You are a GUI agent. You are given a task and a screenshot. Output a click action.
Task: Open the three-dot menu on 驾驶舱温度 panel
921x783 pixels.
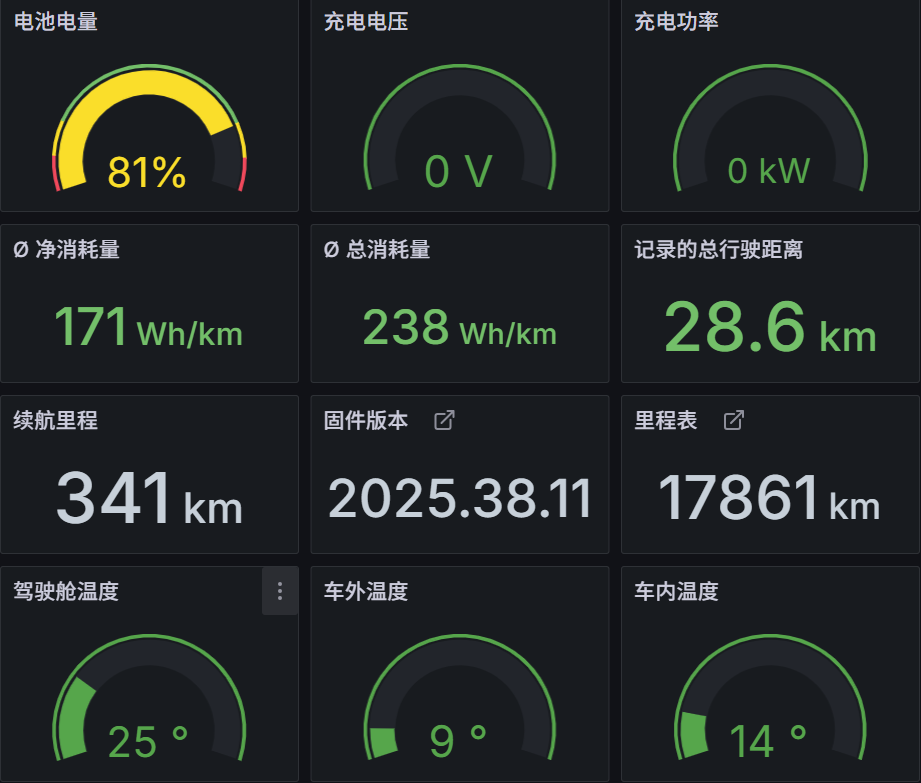pyautogui.click(x=280, y=591)
